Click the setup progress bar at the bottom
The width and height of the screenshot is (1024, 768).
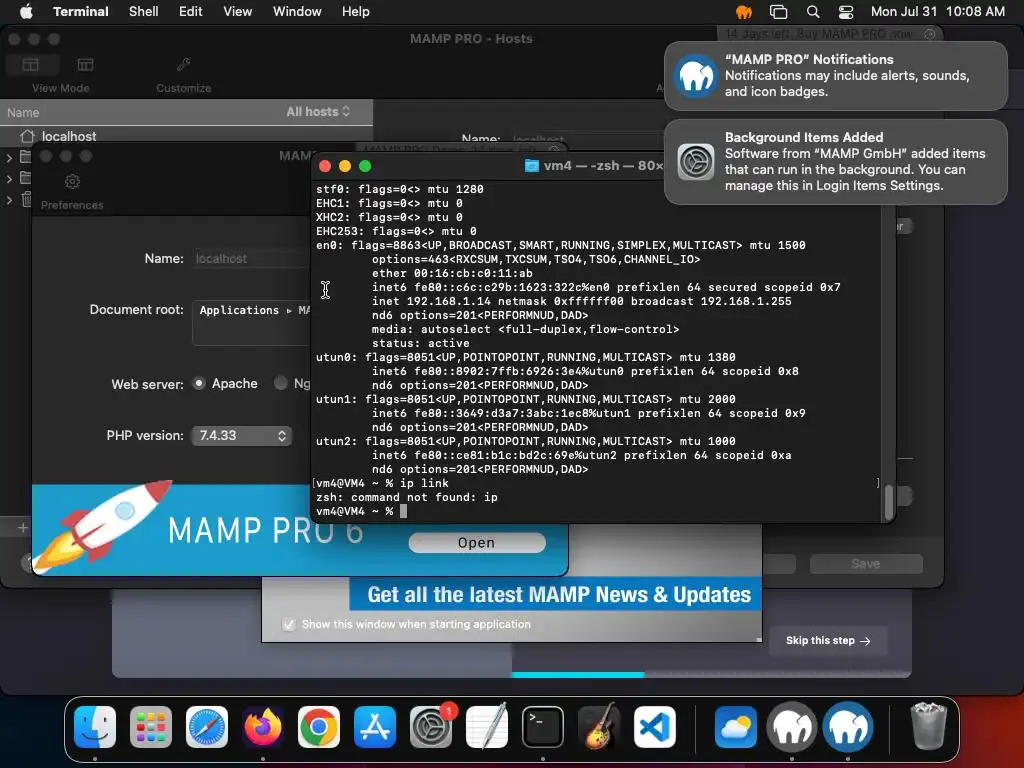(x=711, y=675)
